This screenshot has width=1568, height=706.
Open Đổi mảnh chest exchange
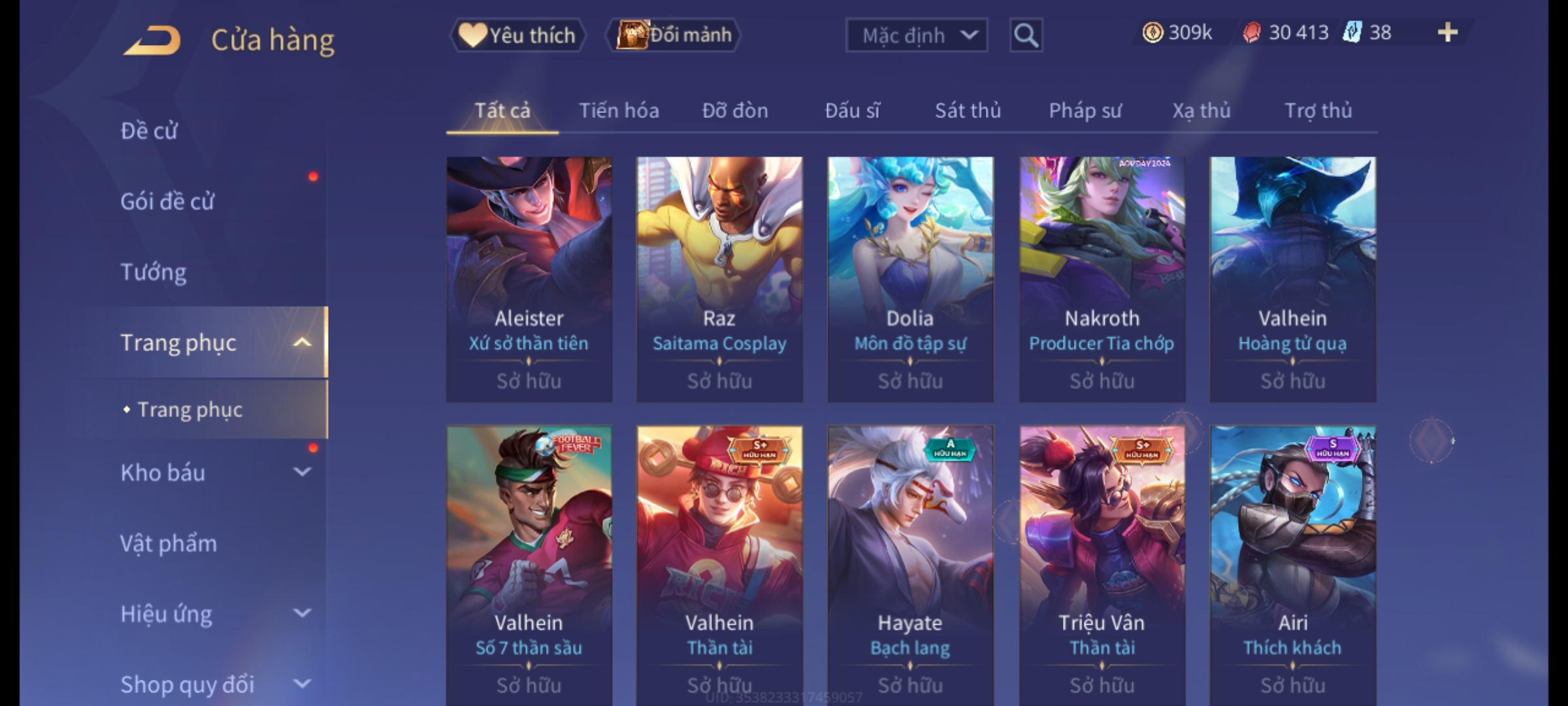click(x=674, y=35)
